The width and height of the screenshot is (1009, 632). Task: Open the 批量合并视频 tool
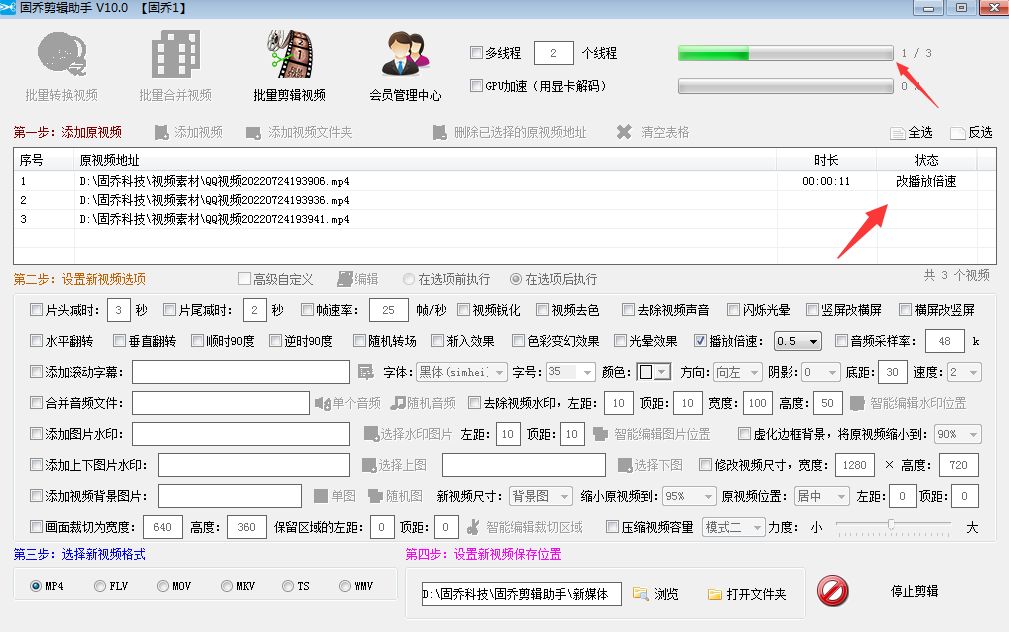pyautogui.click(x=174, y=65)
